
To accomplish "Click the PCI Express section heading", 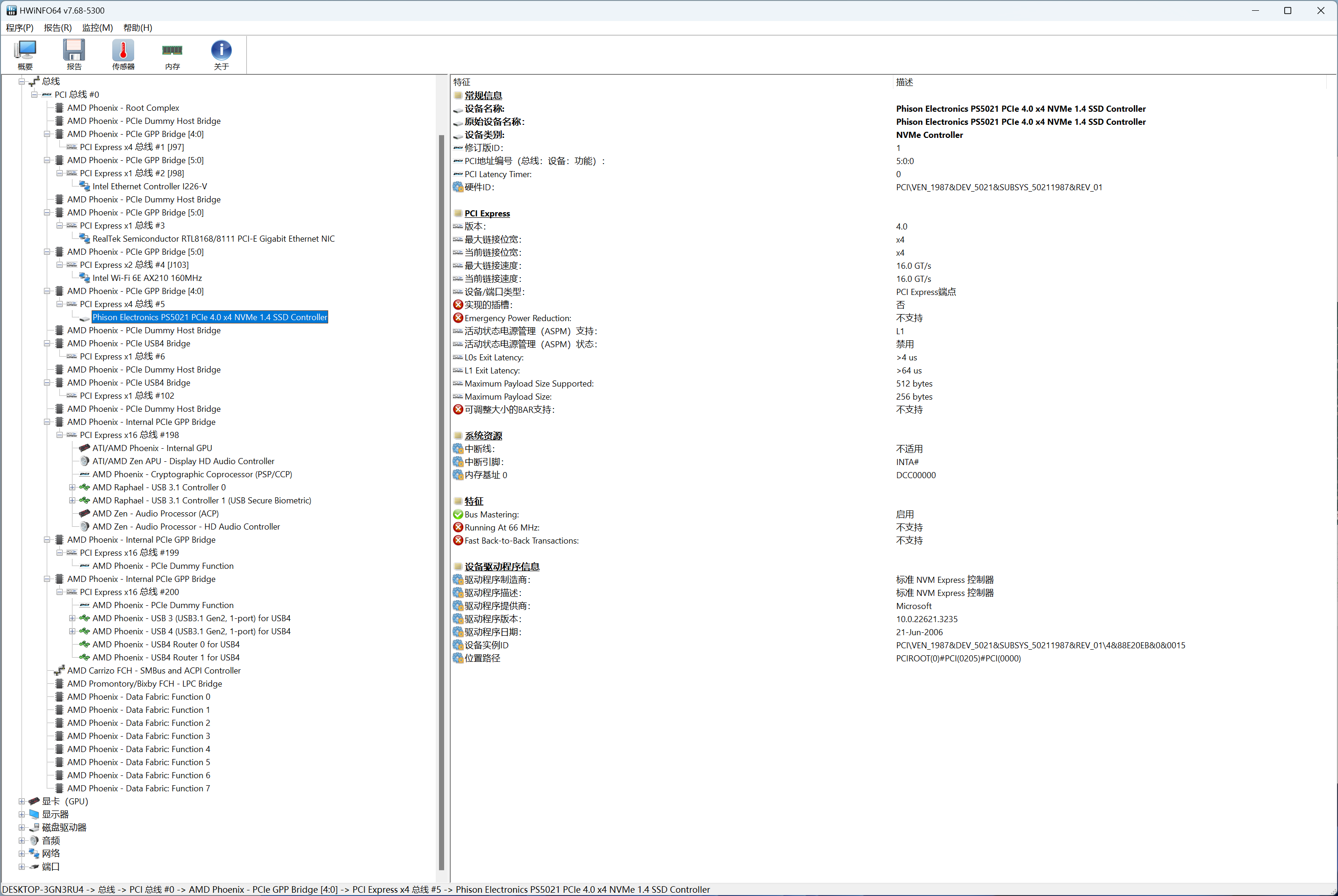I will tap(487, 214).
